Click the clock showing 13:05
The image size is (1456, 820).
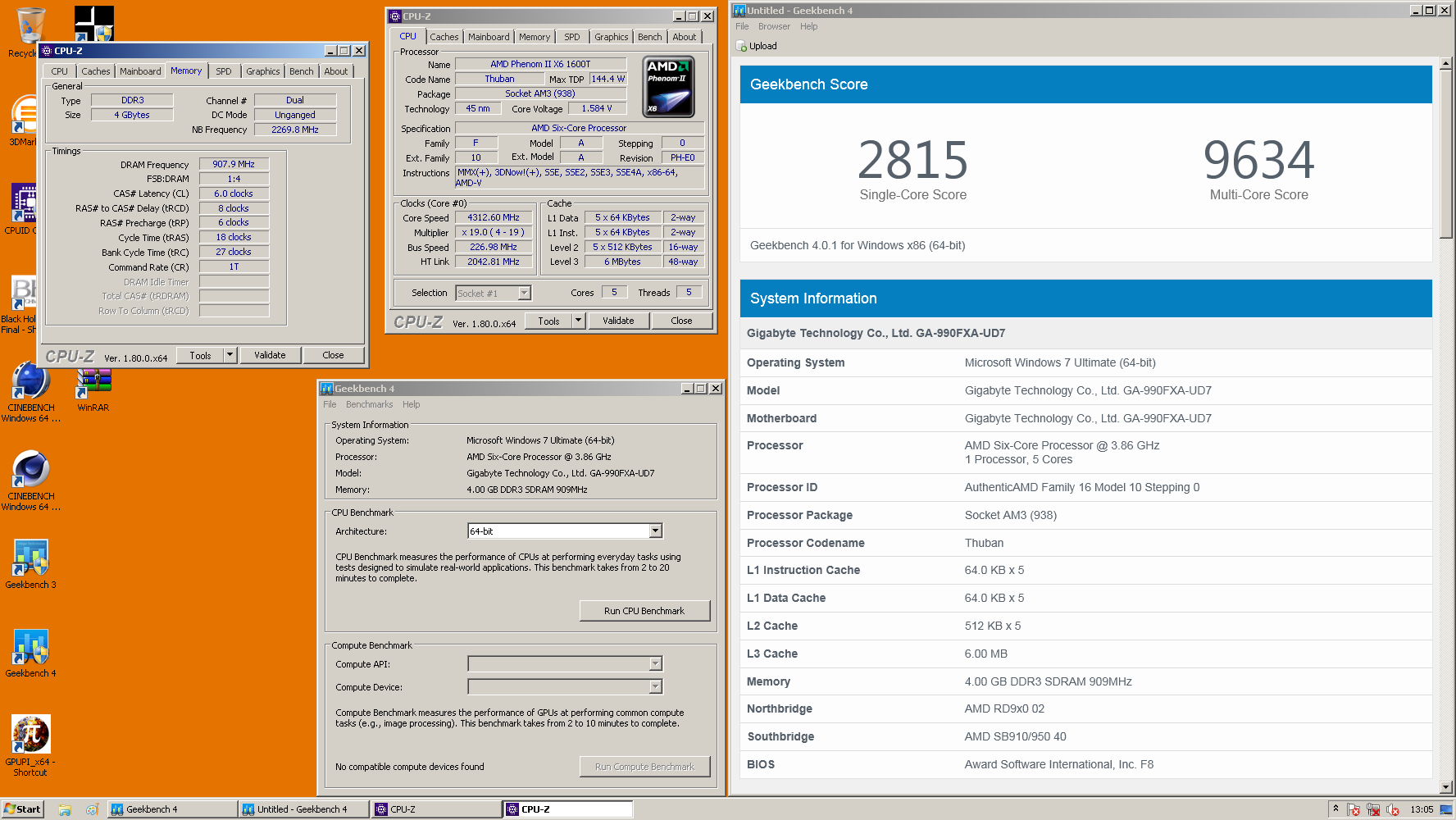click(1422, 809)
